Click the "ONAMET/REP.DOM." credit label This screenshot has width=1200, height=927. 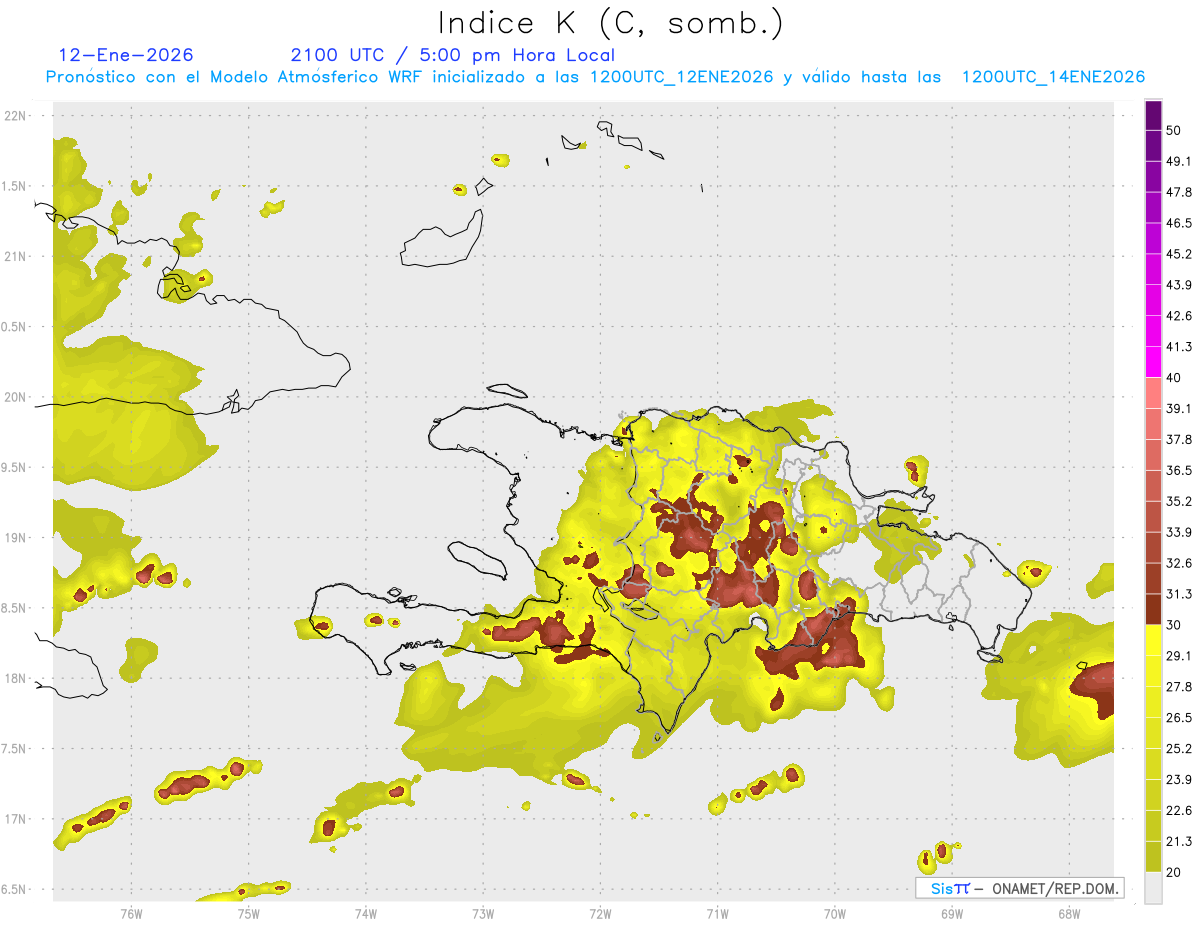pyautogui.click(x=1054, y=888)
